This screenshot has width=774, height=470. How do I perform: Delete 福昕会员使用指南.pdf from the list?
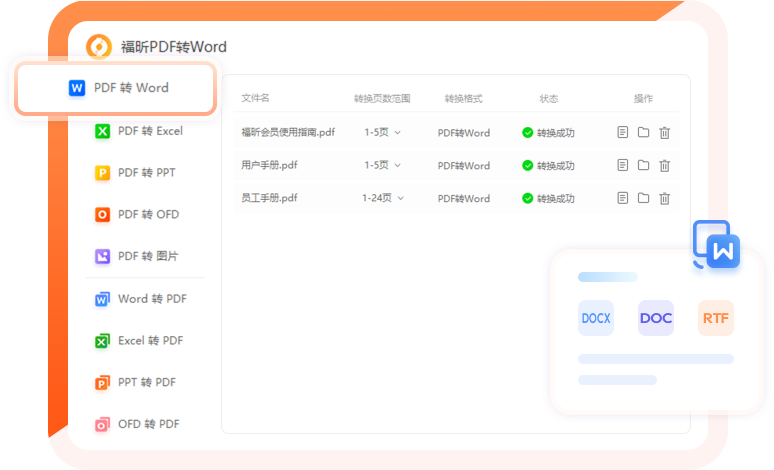coord(664,132)
